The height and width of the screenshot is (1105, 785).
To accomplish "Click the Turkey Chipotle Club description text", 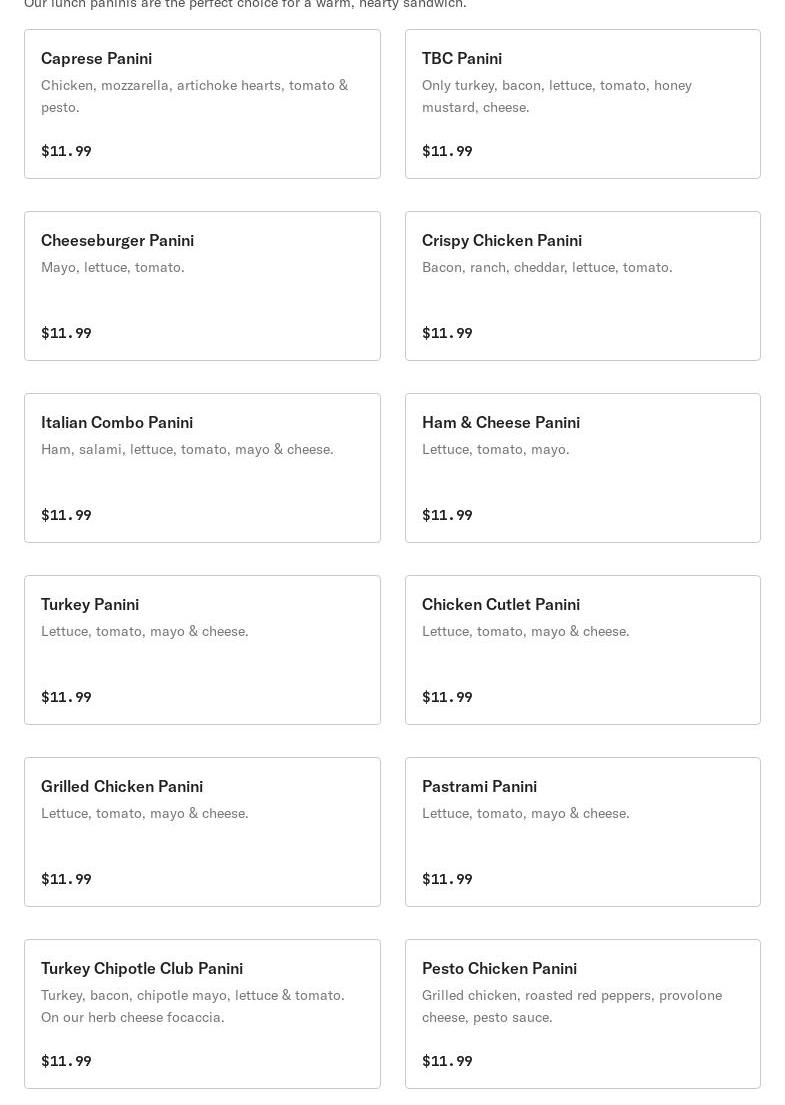I will point(192,1006).
